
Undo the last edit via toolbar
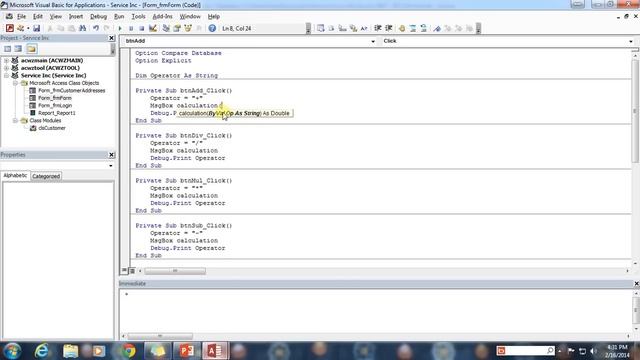pyautogui.click(x=96, y=28)
